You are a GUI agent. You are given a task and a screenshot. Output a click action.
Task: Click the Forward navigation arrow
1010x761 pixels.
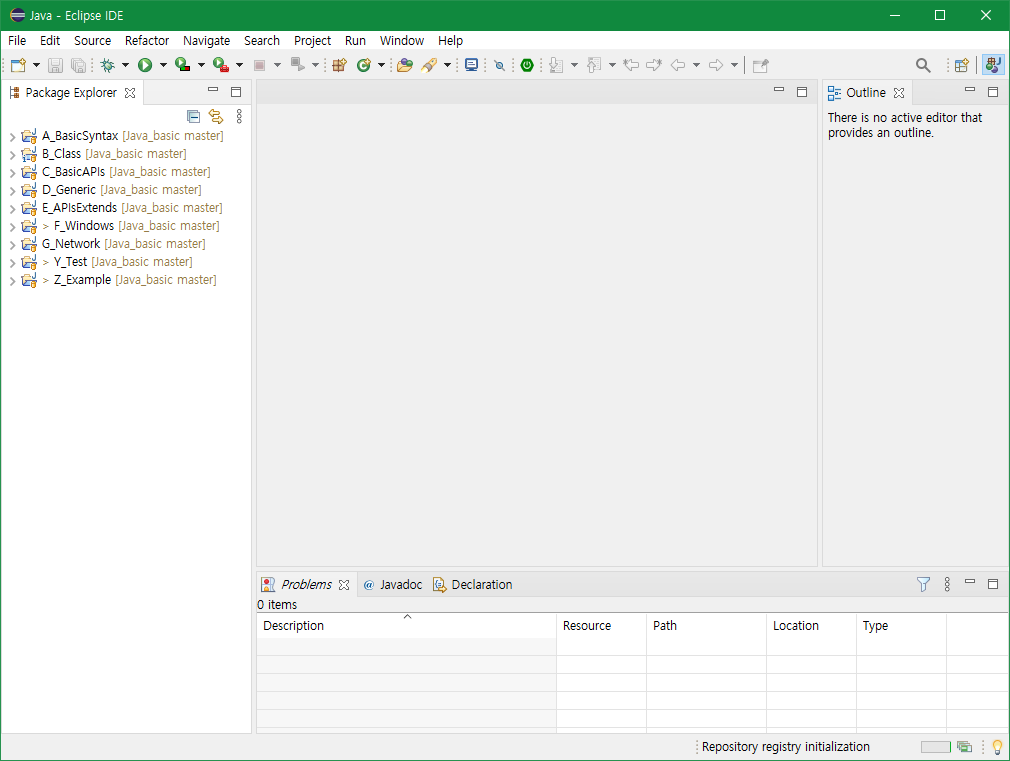716,65
